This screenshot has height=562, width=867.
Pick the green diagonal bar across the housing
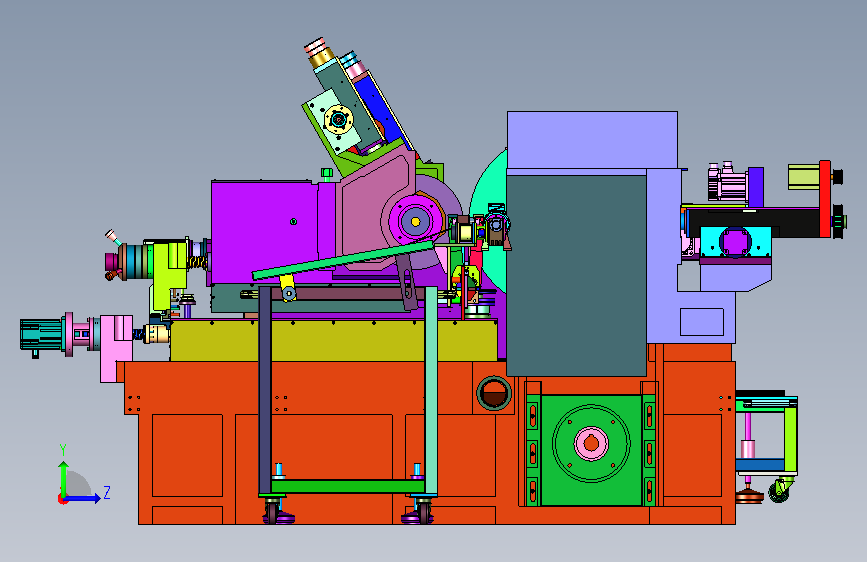(x=343, y=260)
